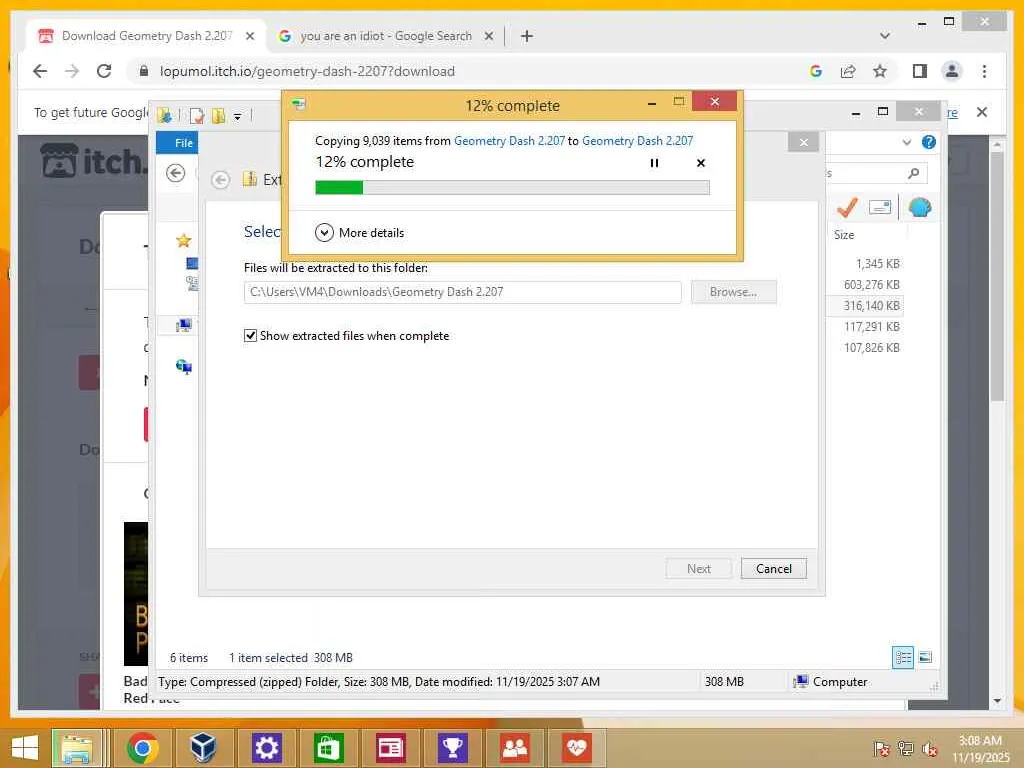Open a new Chrome tab

pyautogui.click(x=526, y=36)
